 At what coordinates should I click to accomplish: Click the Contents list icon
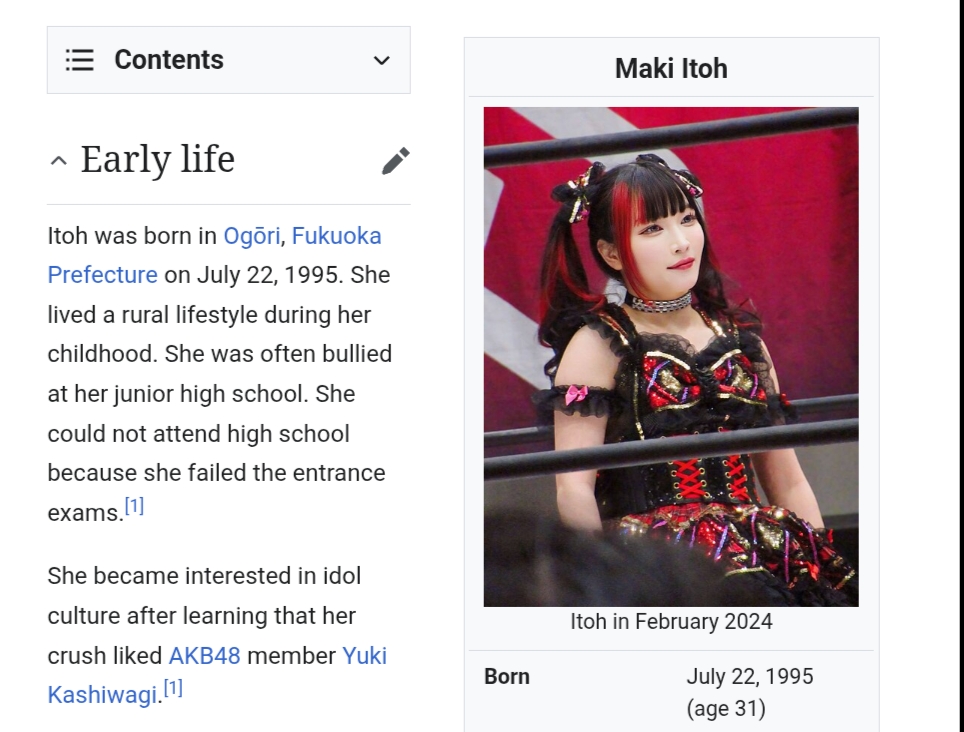coord(80,60)
